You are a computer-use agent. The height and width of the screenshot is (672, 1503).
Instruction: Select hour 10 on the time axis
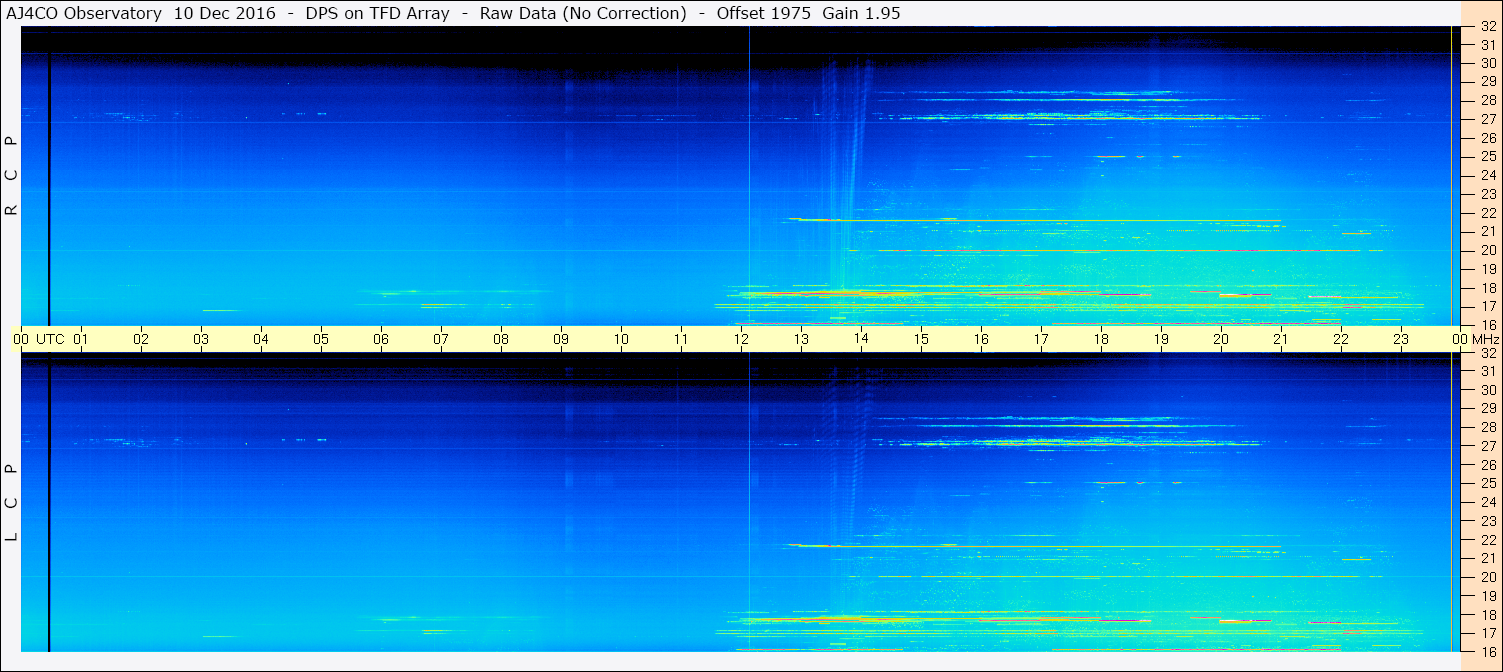[621, 339]
